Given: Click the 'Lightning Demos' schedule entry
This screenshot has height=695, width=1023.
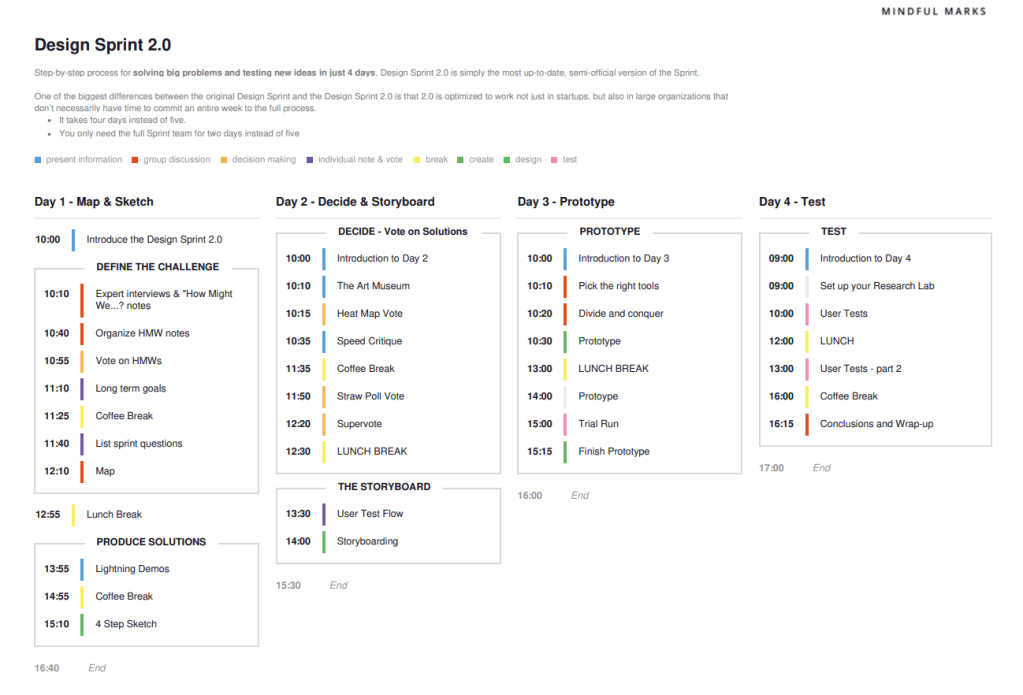Looking at the screenshot, I should pos(132,569).
